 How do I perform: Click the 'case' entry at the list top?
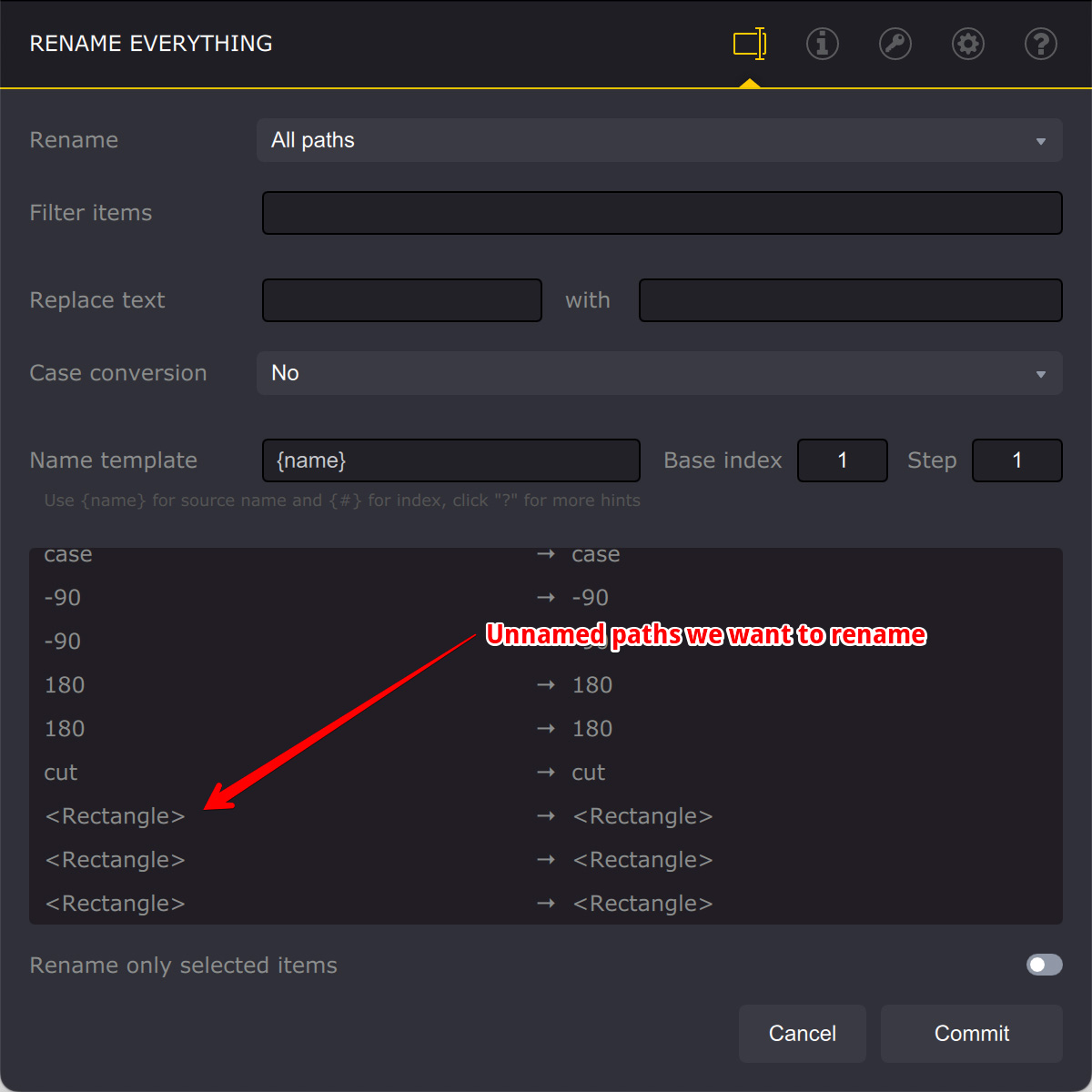pyautogui.click(x=68, y=554)
